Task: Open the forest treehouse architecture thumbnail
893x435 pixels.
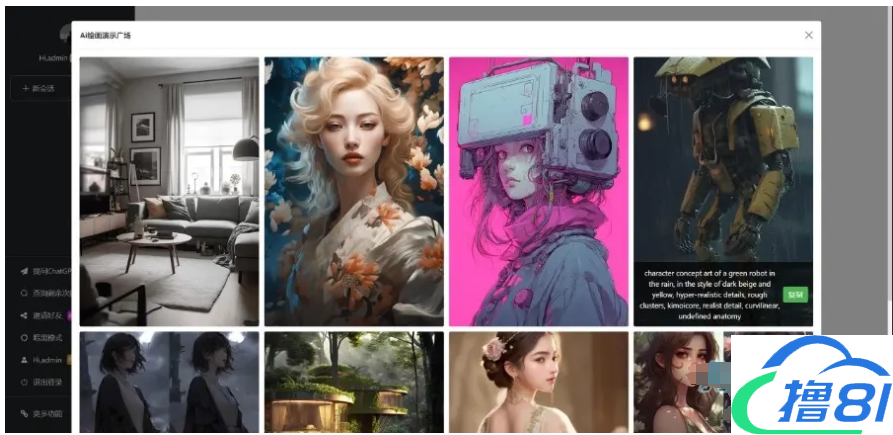Action: [353, 383]
